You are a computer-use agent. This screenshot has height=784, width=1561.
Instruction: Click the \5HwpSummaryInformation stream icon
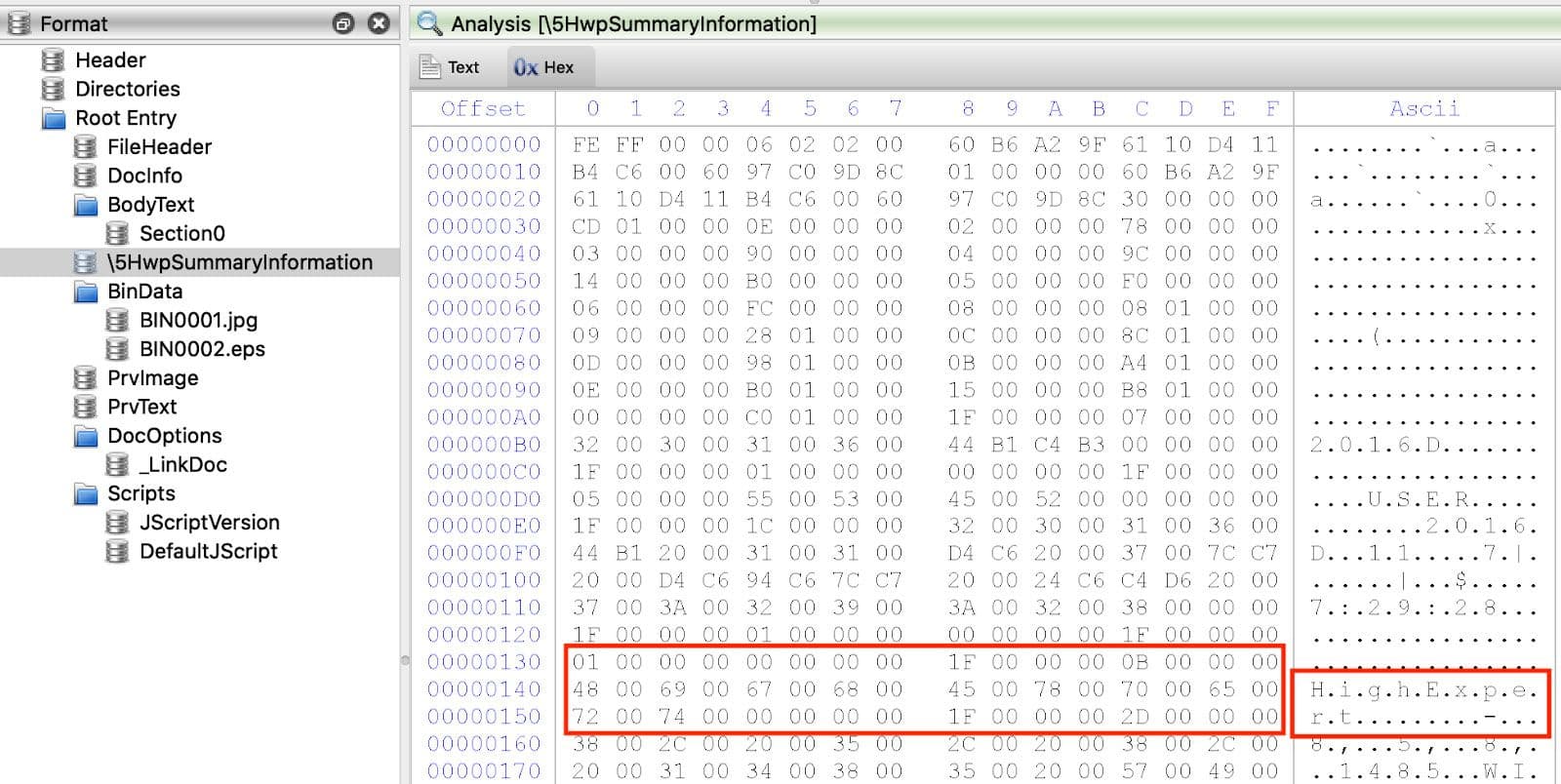tap(85, 263)
